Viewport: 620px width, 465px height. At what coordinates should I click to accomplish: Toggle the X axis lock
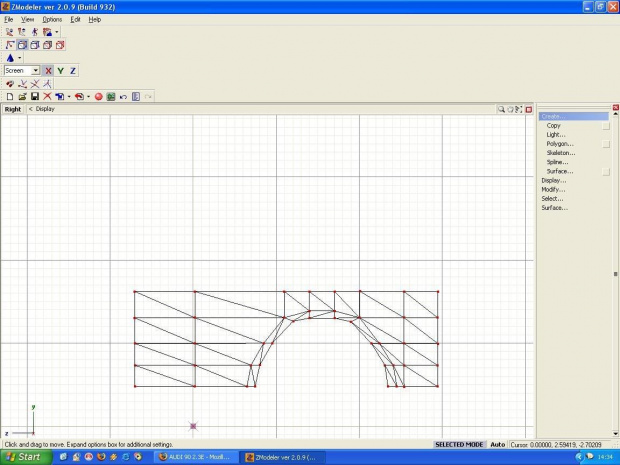point(48,71)
